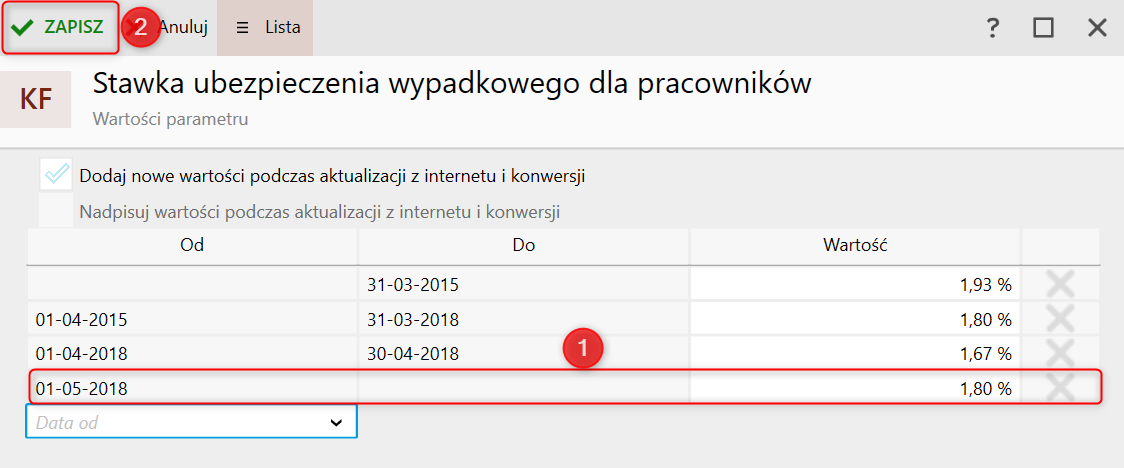Open help via the question mark icon
The image size is (1124, 468).
(x=992, y=28)
